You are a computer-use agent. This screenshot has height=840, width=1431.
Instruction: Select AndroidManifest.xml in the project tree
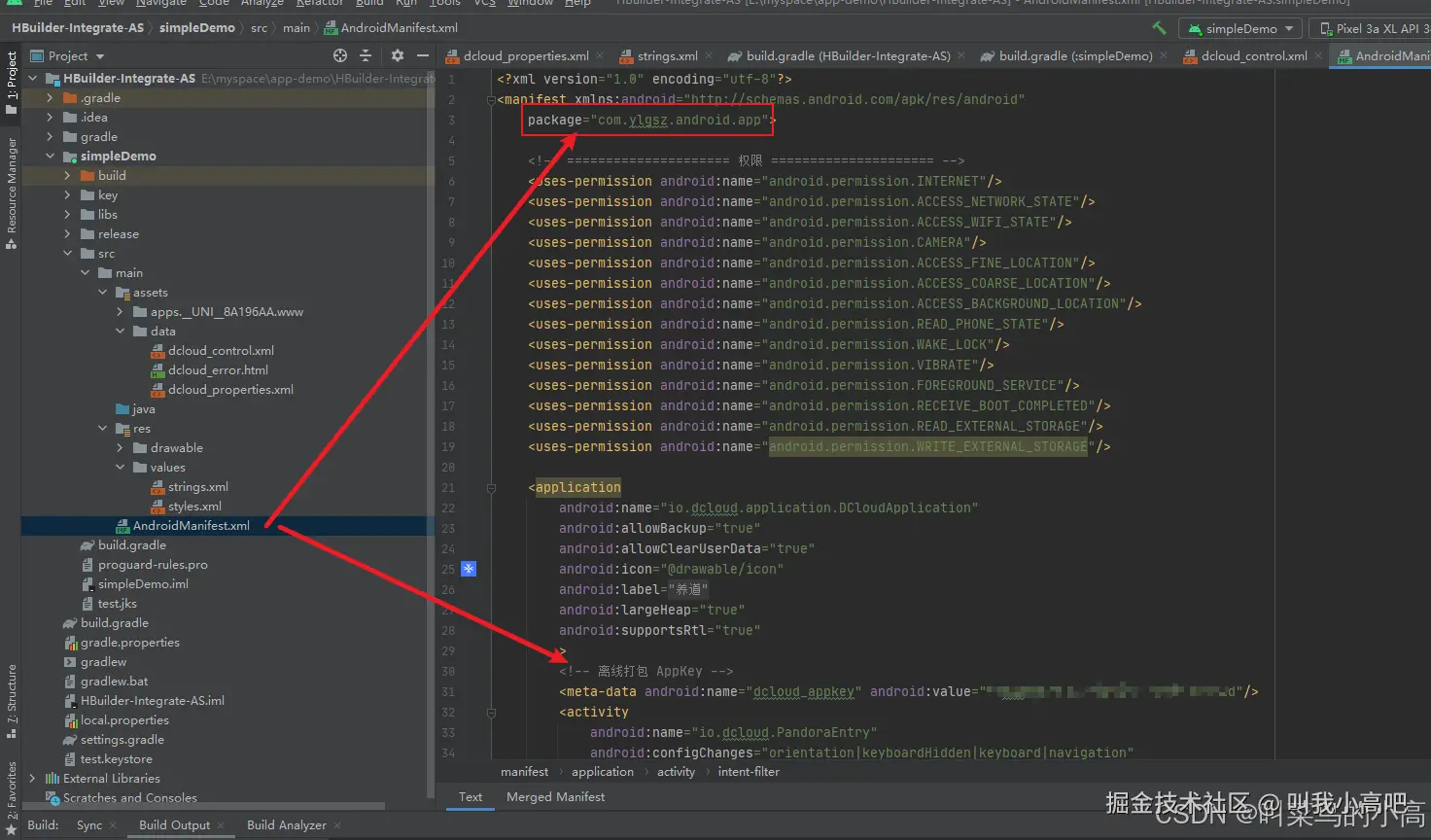click(x=191, y=525)
